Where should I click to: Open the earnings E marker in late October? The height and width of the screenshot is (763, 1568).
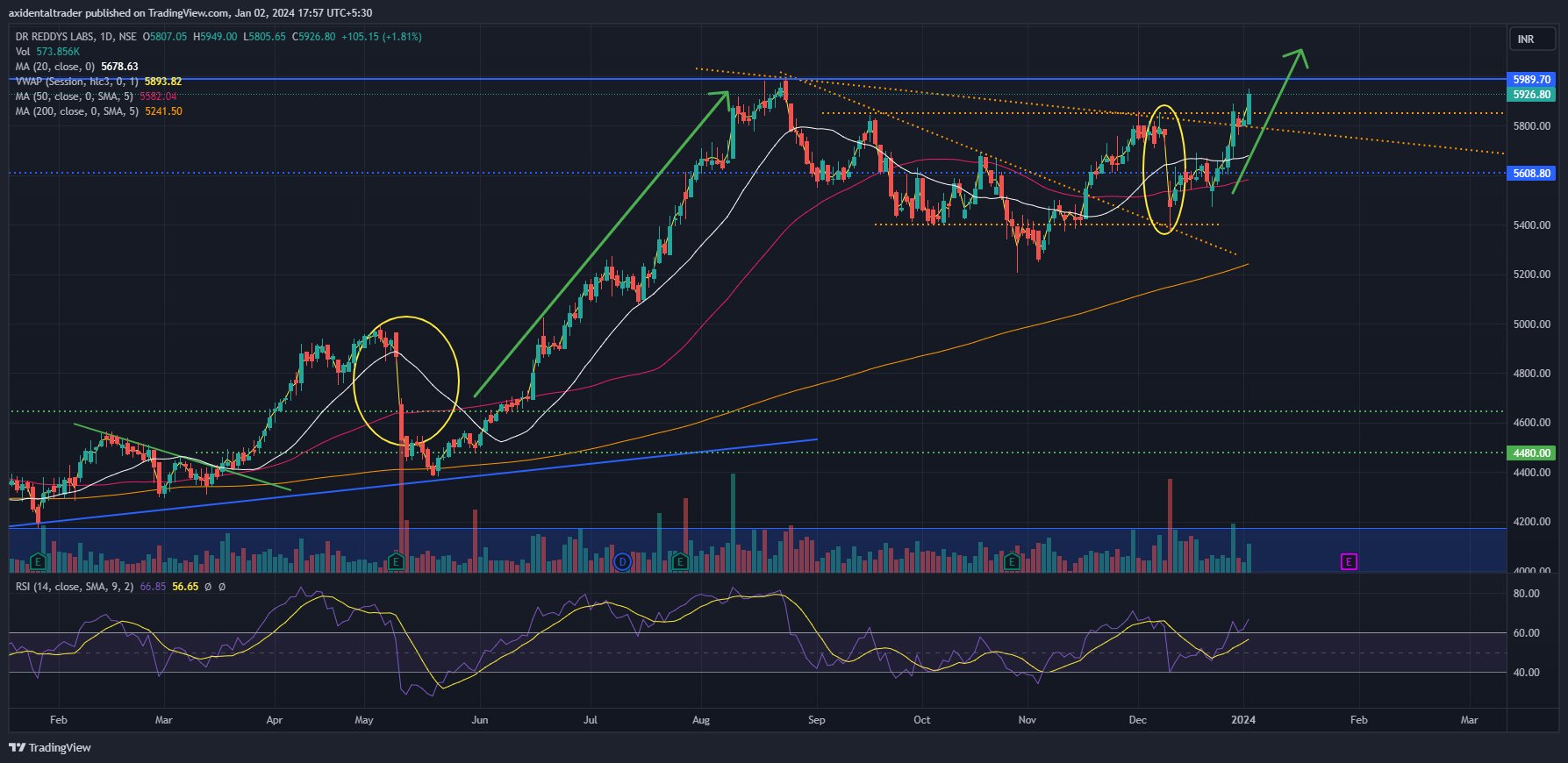(x=1013, y=561)
